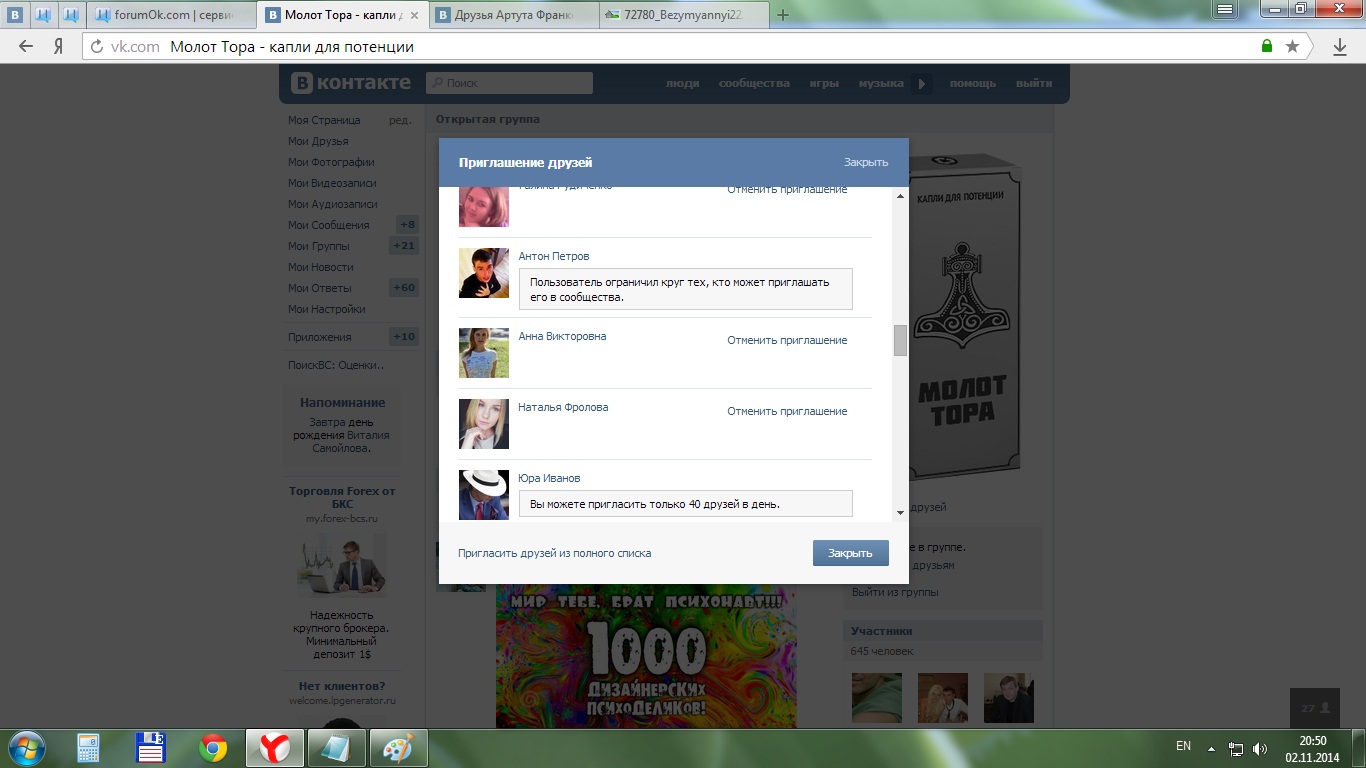Image resolution: width=1366 pixels, height=768 pixels.
Task: Open Мои Сообщения in the sidebar
Action: pos(329,225)
